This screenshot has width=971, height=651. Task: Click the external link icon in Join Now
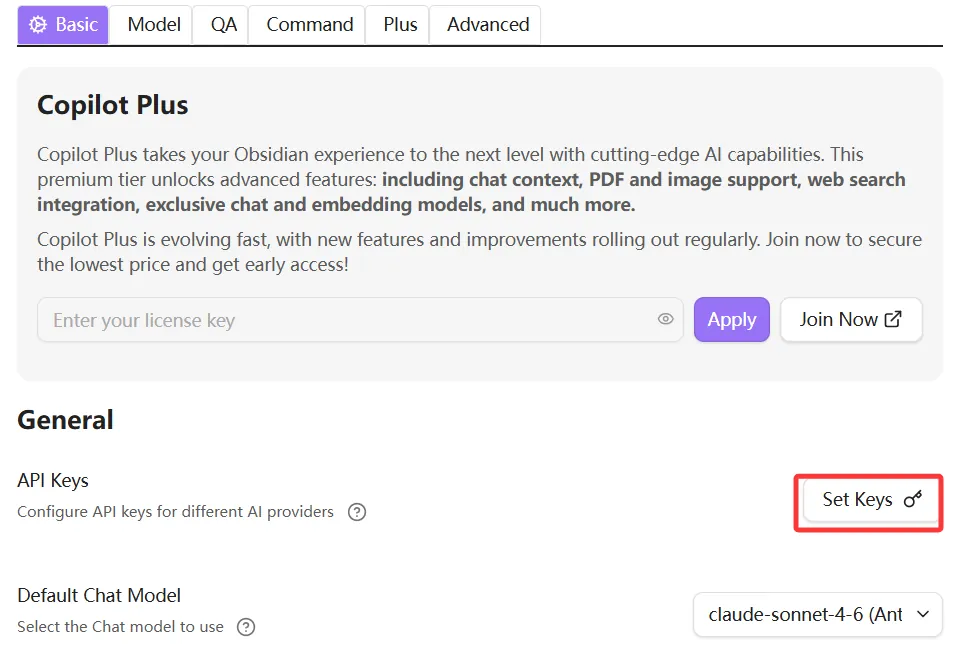(x=893, y=319)
